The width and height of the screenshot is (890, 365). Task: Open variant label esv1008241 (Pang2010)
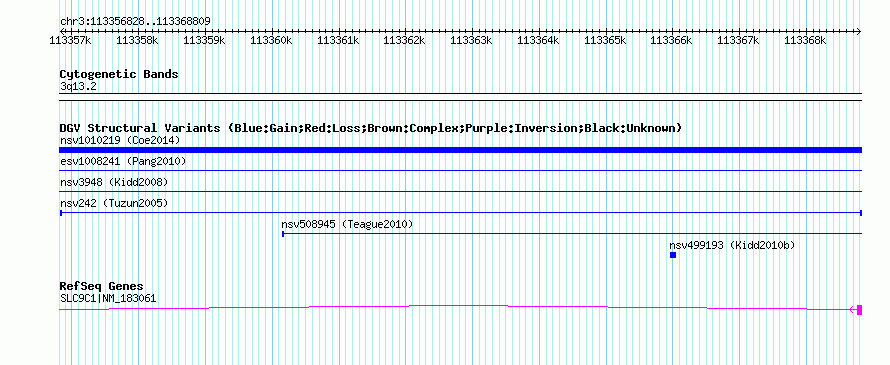[123, 161]
